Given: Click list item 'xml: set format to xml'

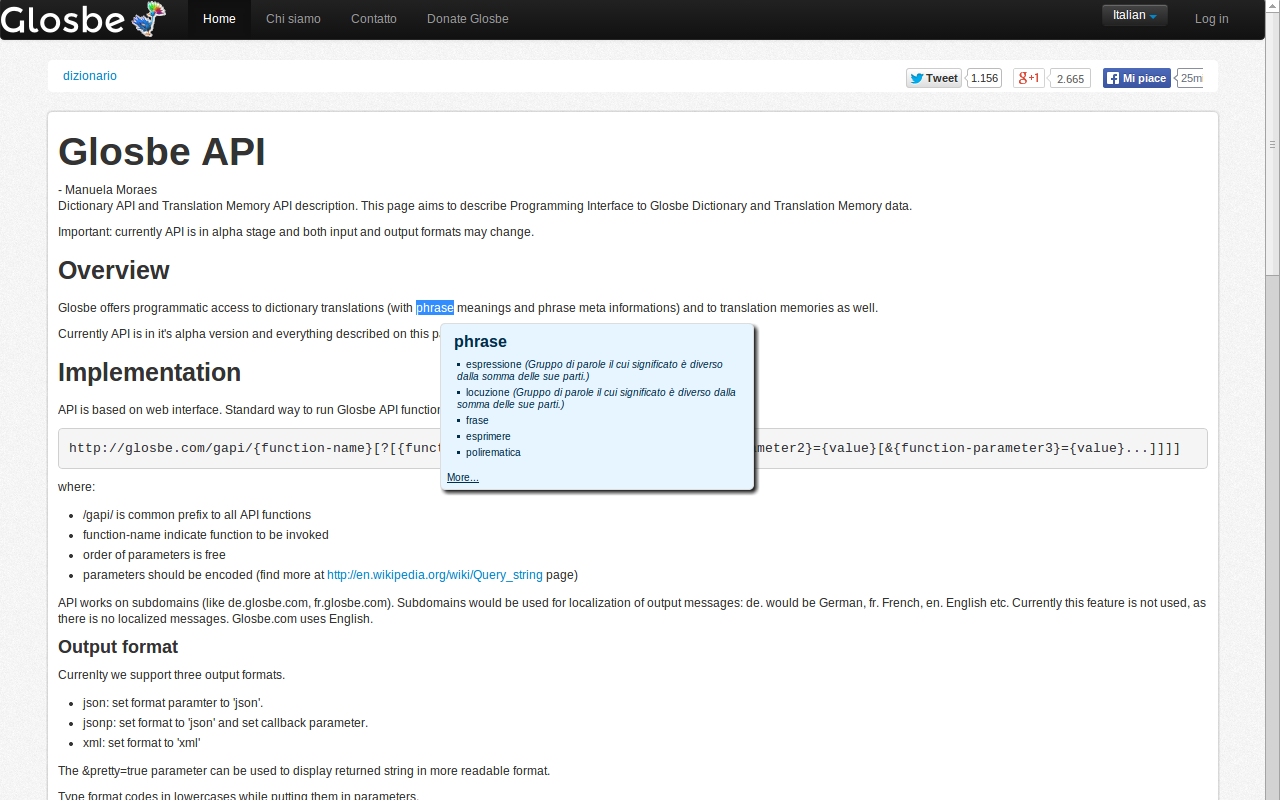Looking at the screenshot, I should pyautogui.click(x=142, y=743).
